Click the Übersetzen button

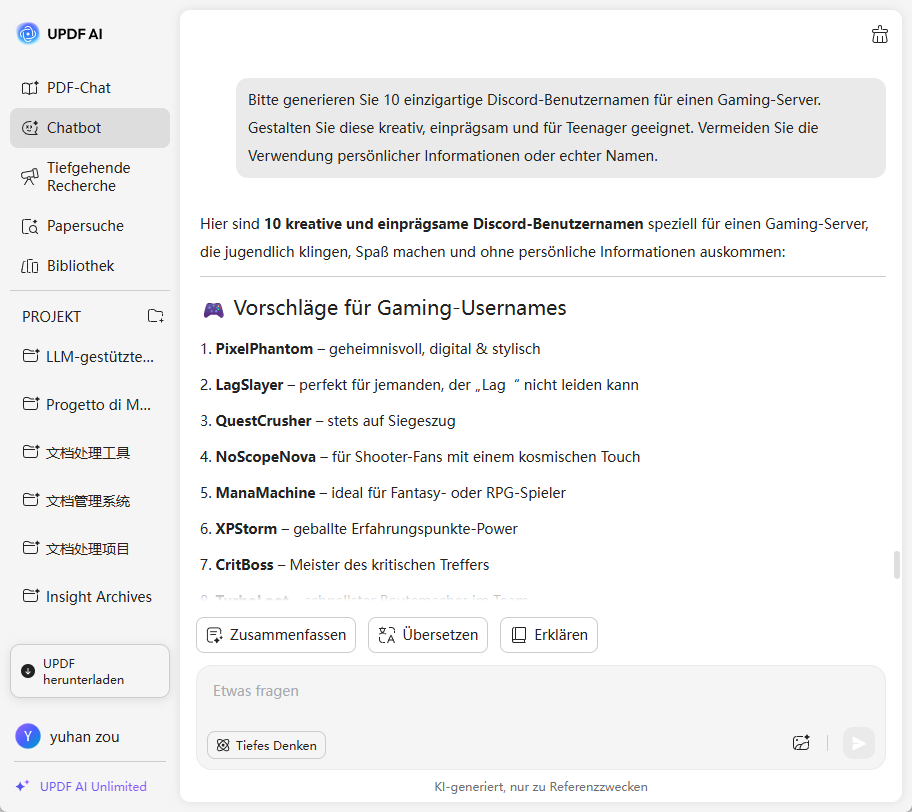point(428,635)
